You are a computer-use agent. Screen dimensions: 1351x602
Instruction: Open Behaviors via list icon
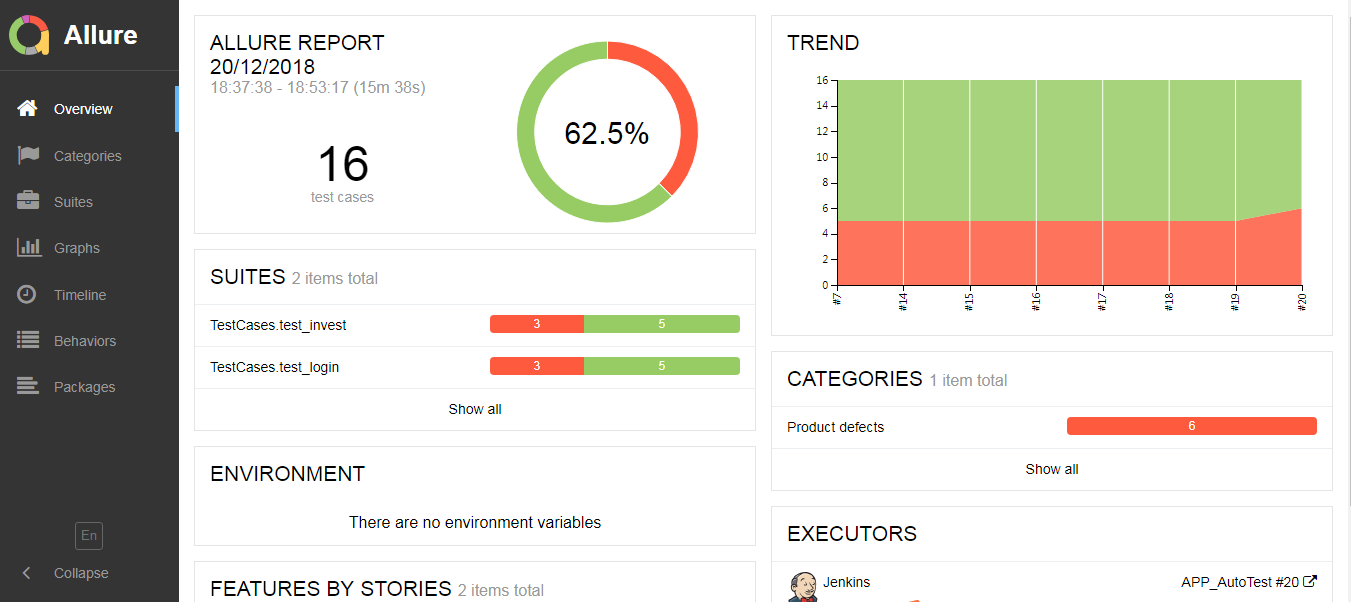click(28, 341)
